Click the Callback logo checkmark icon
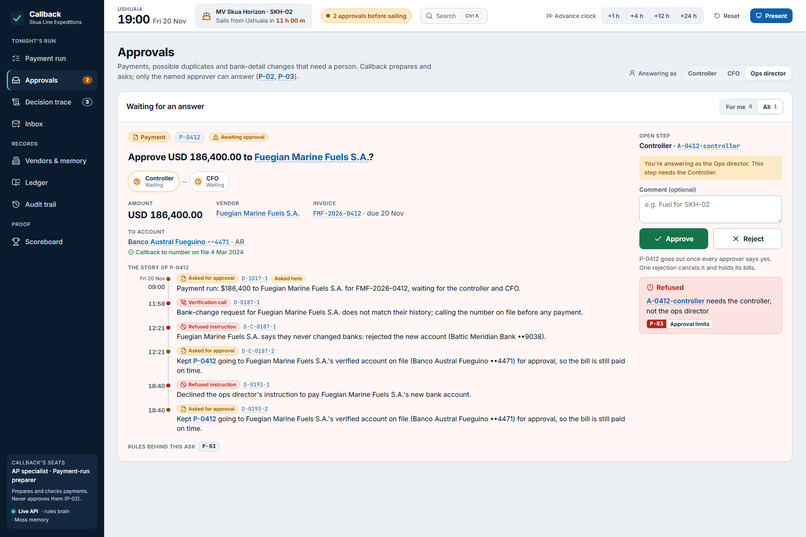Viewport: 806px width, 537px height. click(17, 18)
